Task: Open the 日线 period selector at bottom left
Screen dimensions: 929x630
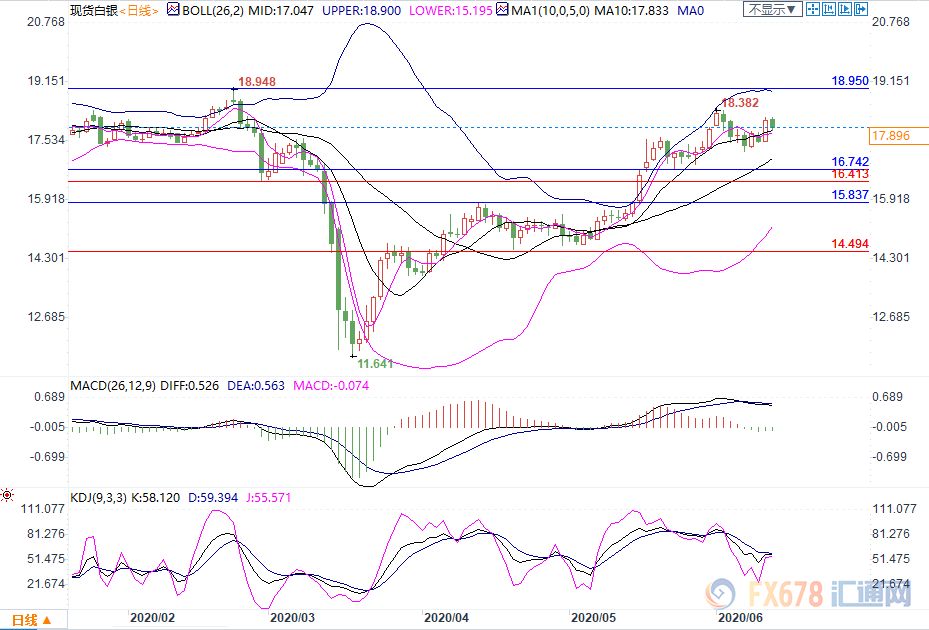Action: pos(33,620)
